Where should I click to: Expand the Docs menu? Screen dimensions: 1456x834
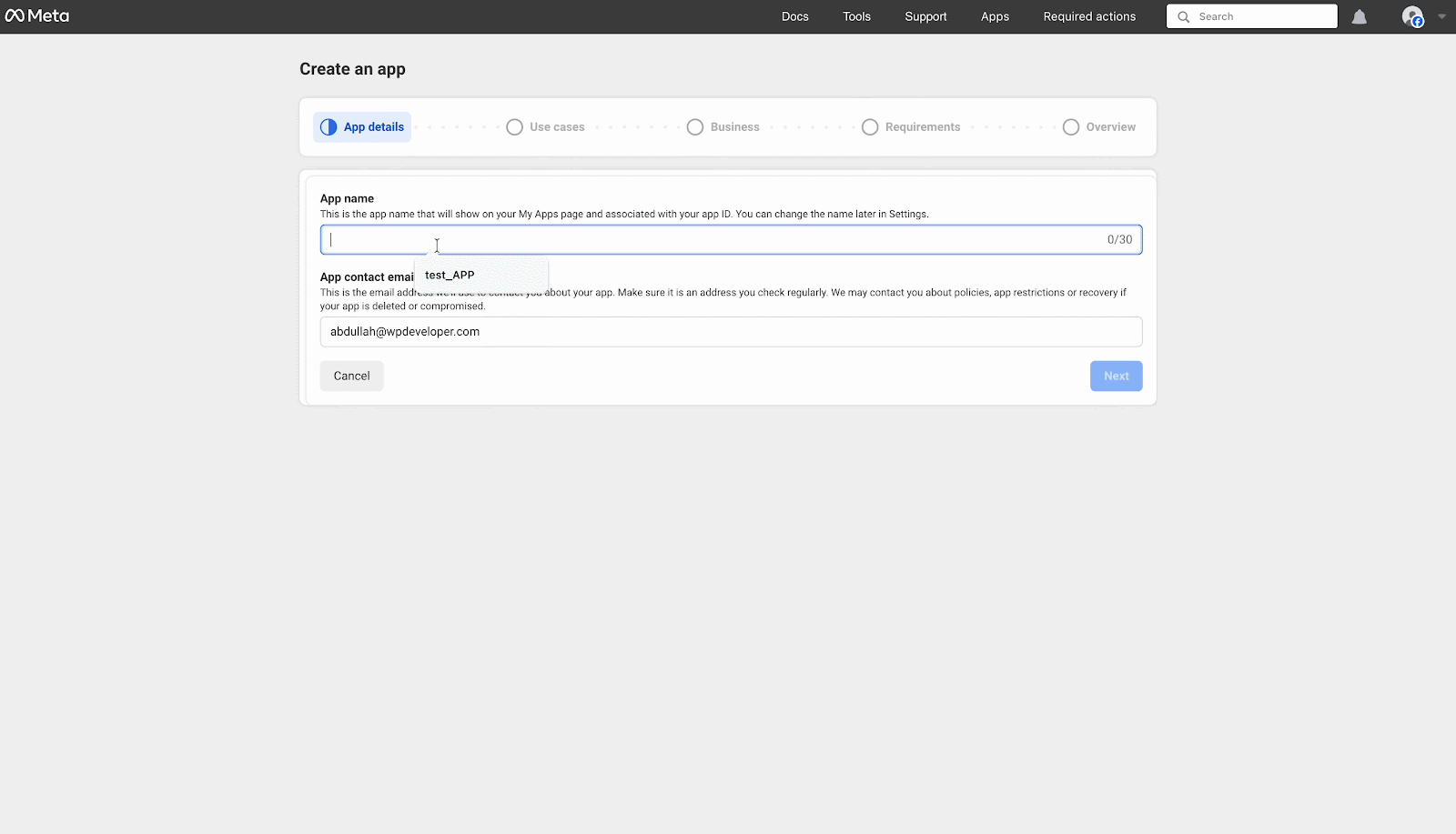tap(794, 15)
